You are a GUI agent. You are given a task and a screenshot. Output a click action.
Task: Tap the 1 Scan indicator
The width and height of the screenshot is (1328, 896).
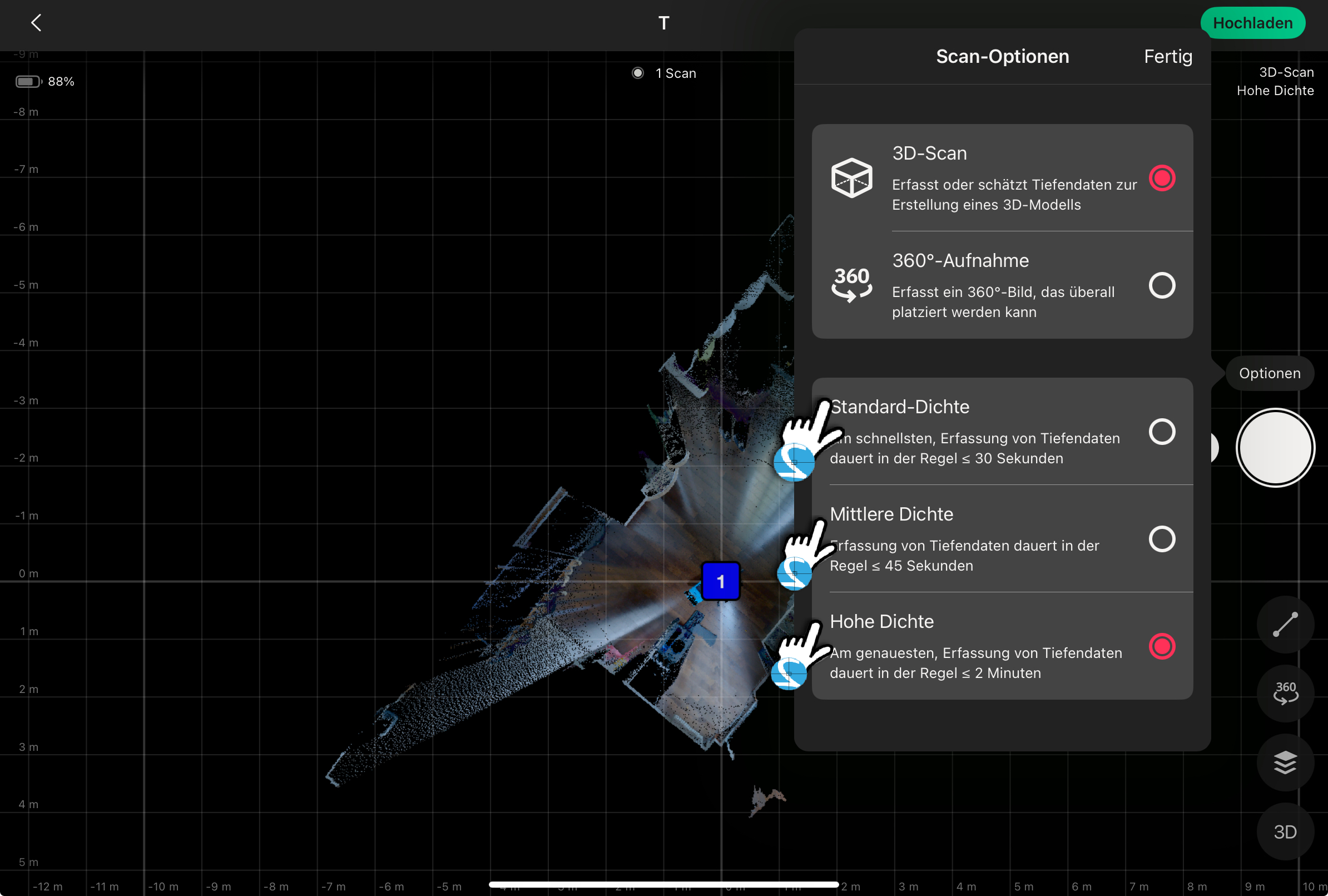point(663,73)
